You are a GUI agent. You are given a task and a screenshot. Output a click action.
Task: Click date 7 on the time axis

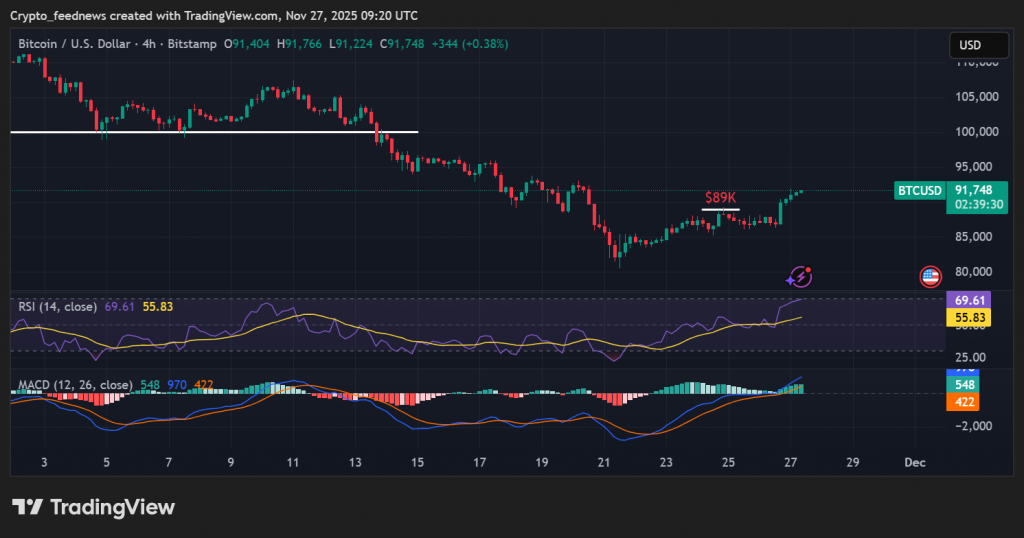click(x=168, y=462)
